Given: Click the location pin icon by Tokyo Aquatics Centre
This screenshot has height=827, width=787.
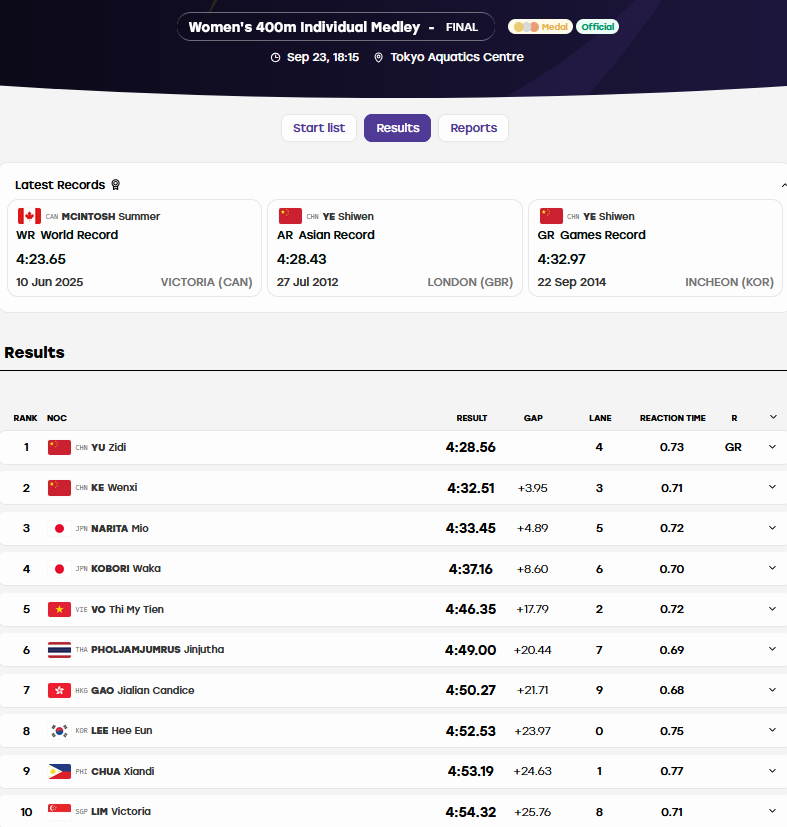Looking at the screenshot, I should click(x=378, y=57).
